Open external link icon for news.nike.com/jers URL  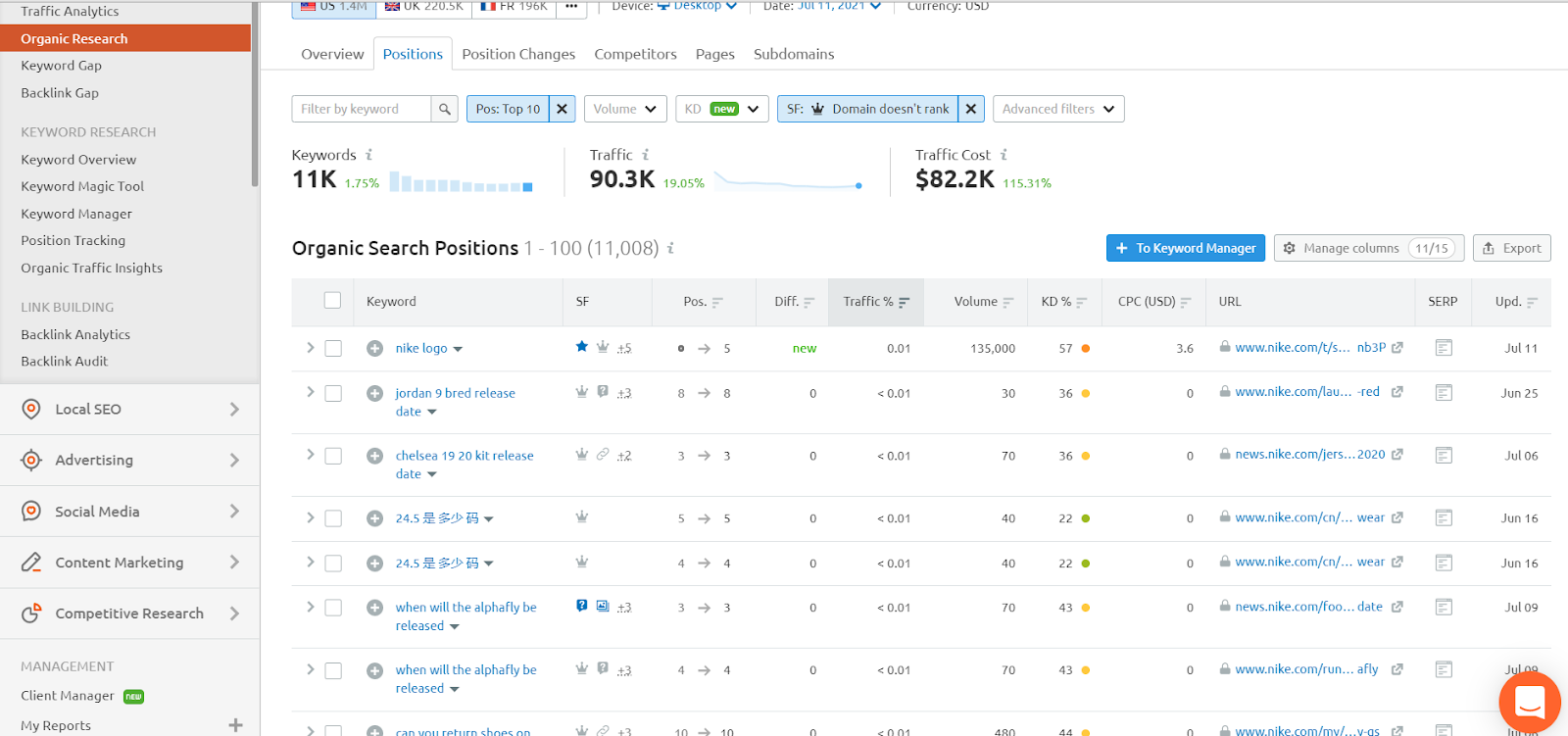[1397, 455]
